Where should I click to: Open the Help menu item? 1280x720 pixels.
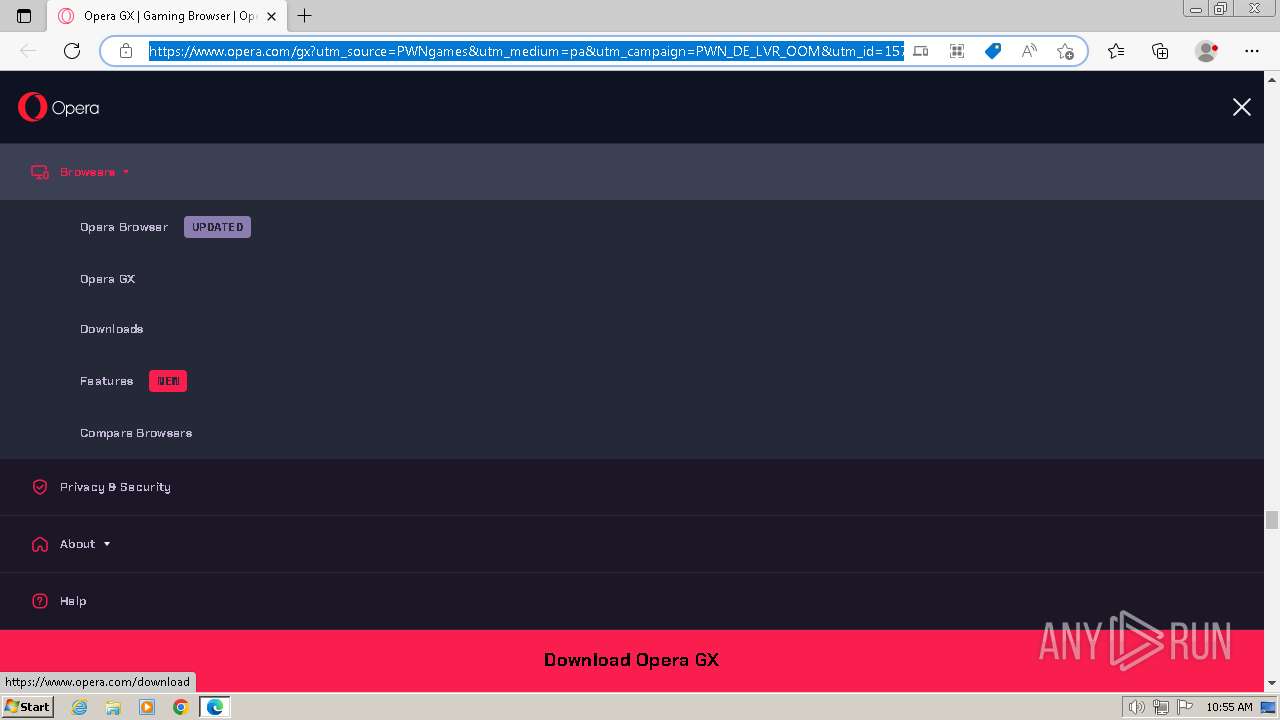[x=632, y=601]
